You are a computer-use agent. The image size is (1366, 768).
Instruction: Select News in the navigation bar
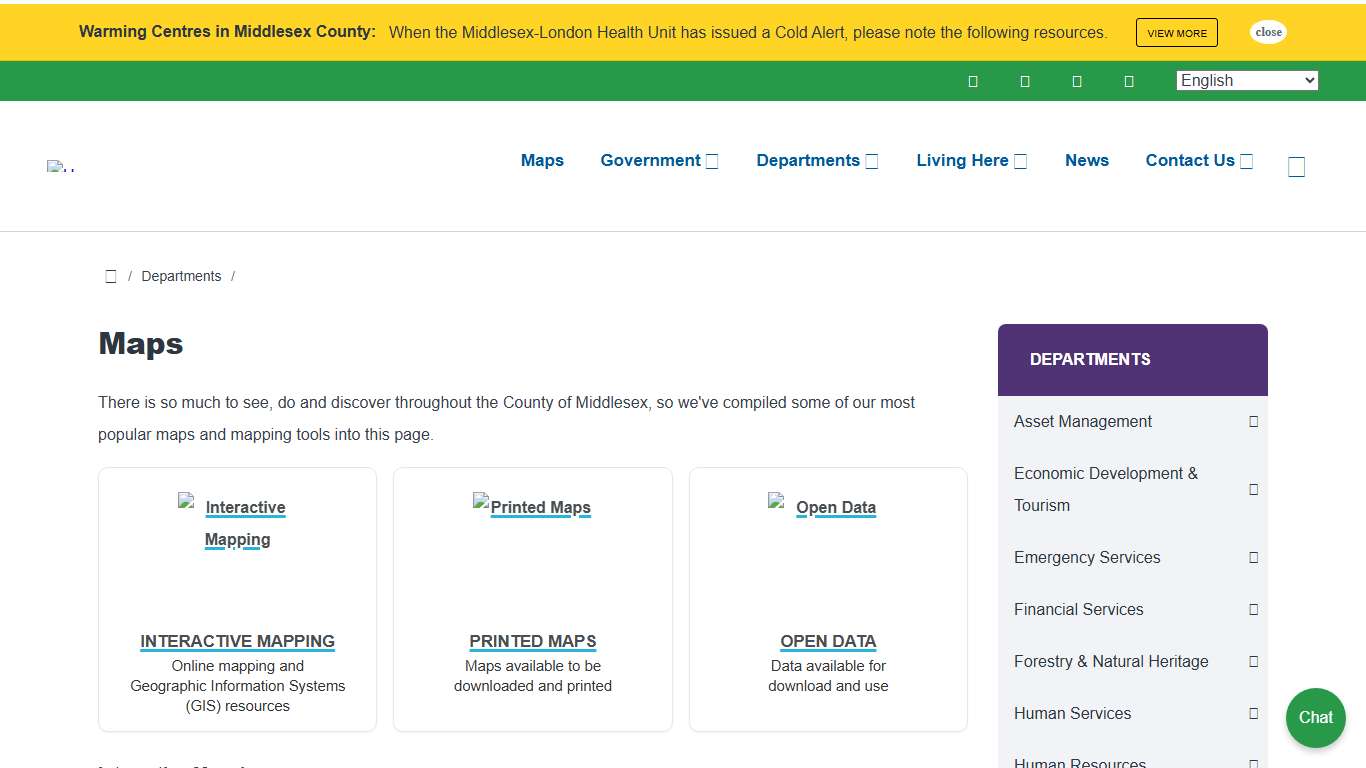pyautogui.click(x=1087, y=160)
